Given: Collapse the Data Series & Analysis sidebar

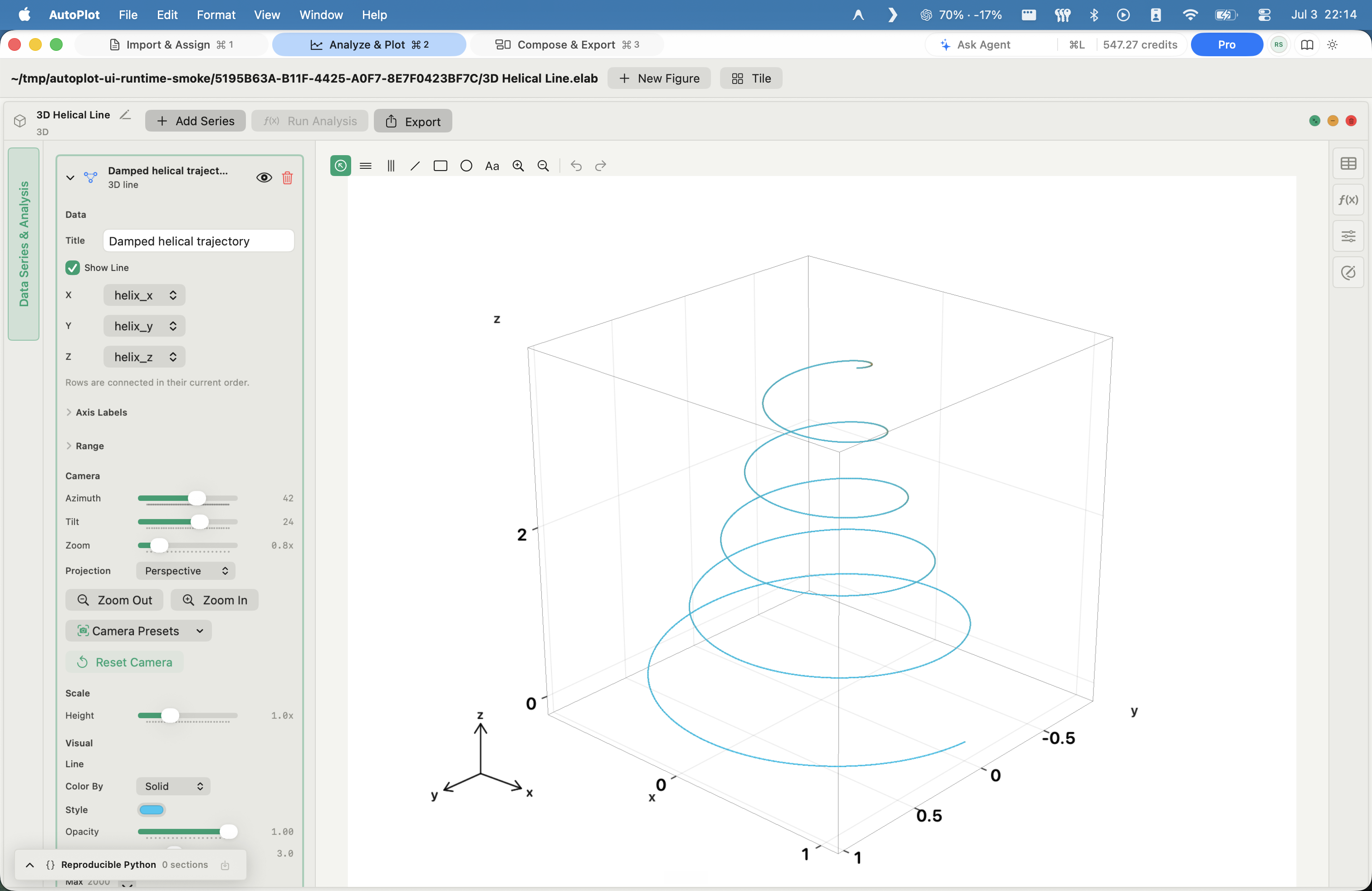Looking at the screenshot, I should click(24, 244).
